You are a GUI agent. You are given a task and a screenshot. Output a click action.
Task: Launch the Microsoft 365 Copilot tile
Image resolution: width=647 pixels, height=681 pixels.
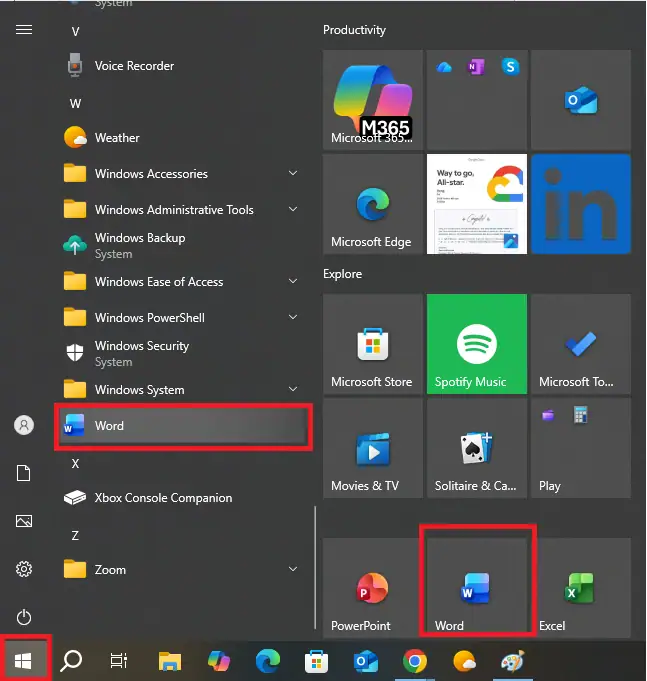tap(372, 99)
